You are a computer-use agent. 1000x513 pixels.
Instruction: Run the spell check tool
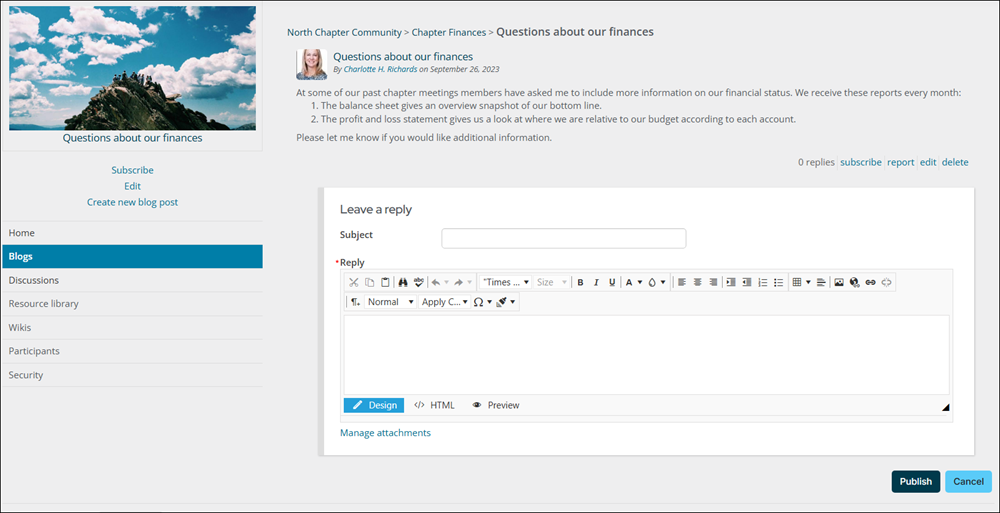tap(418, 282)
